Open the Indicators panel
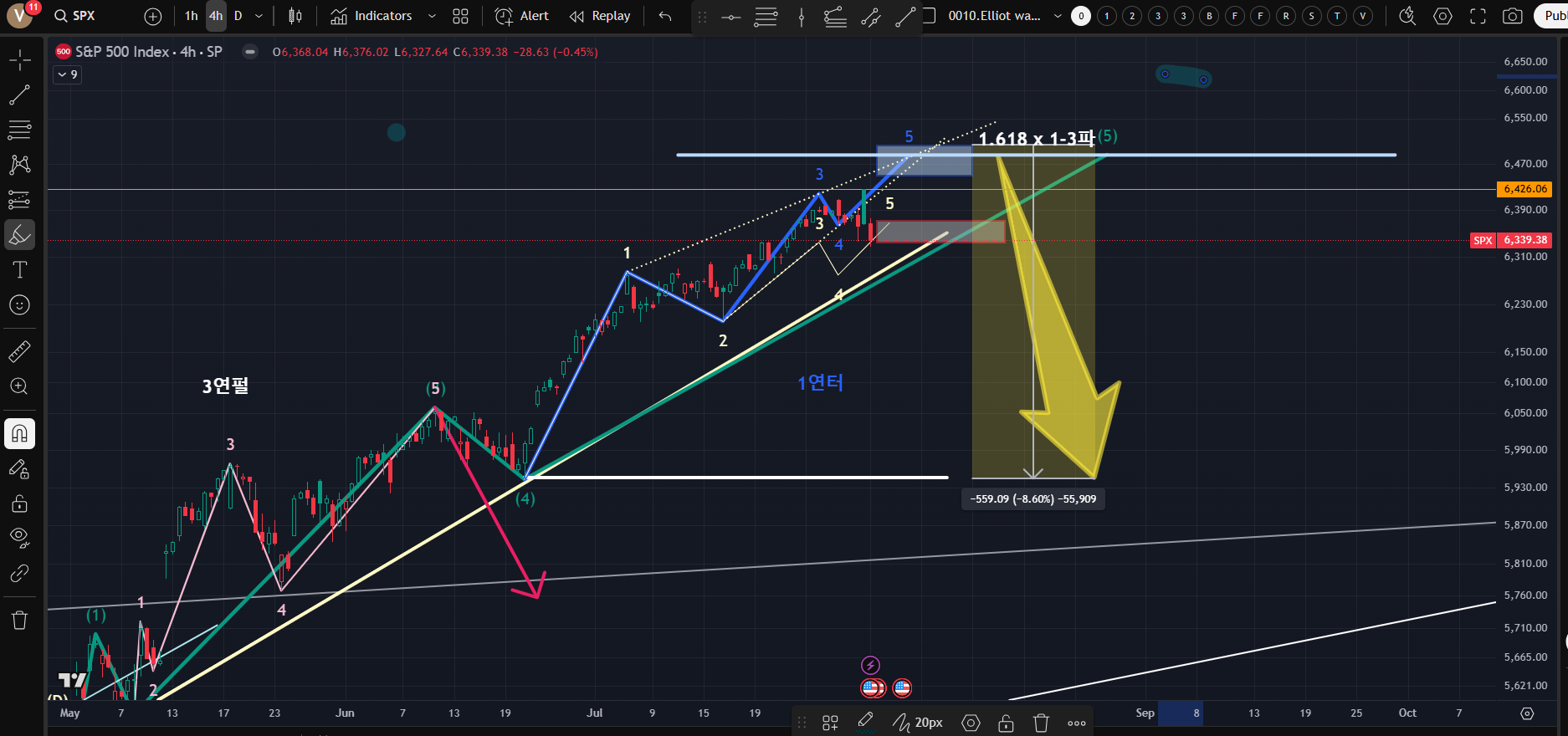Screen dimensions: 1568x736 point(372,16)
